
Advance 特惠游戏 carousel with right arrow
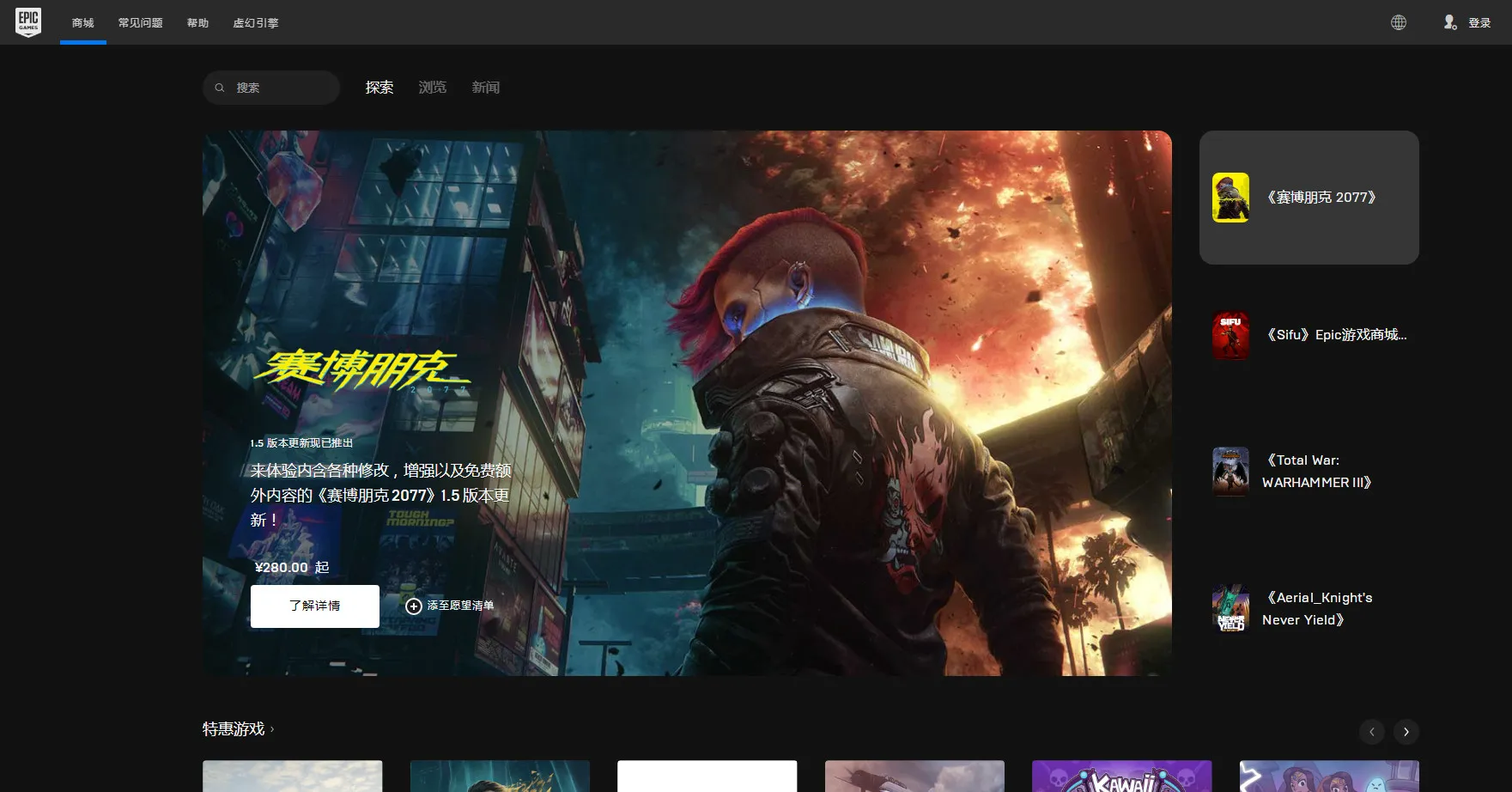tap(1406, 732)
